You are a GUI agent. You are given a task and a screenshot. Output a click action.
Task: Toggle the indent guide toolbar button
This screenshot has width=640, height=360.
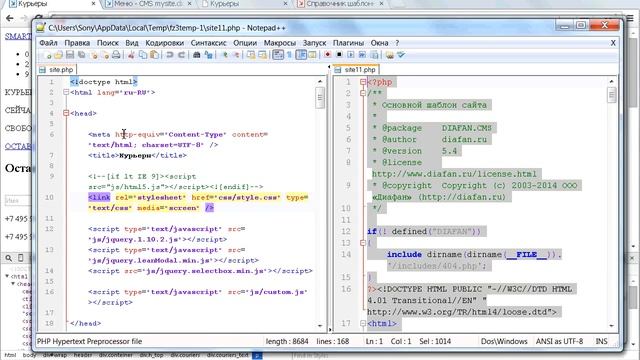coord(301,55)
